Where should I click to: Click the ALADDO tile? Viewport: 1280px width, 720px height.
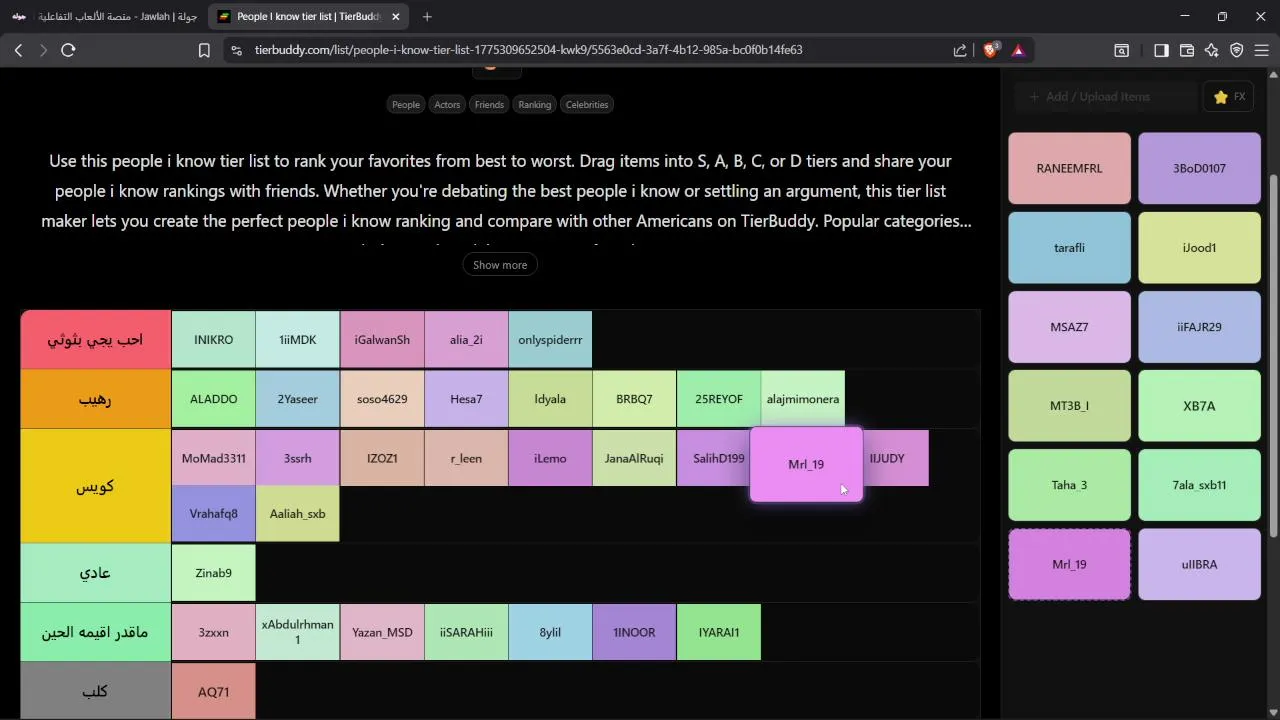(213, 399)
